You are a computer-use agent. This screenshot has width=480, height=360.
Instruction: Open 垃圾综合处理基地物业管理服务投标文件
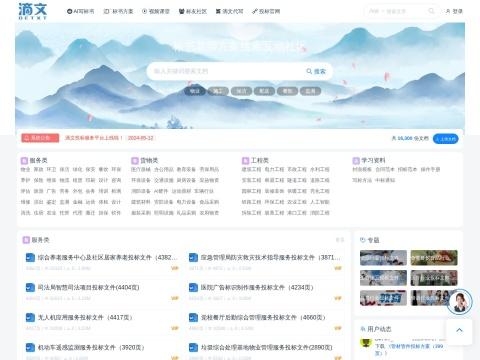pos(266,348)
